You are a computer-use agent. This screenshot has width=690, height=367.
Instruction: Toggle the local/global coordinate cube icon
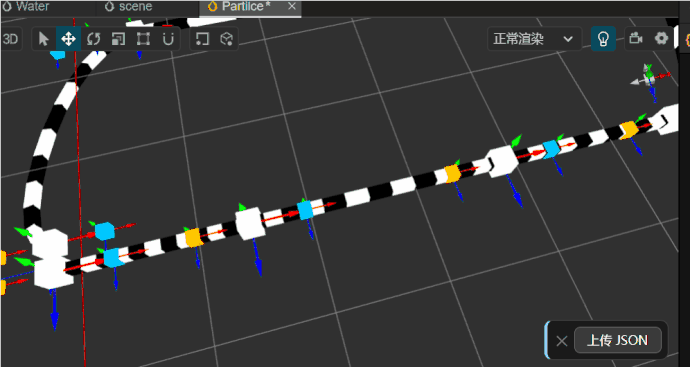click(x=226, y=39)
